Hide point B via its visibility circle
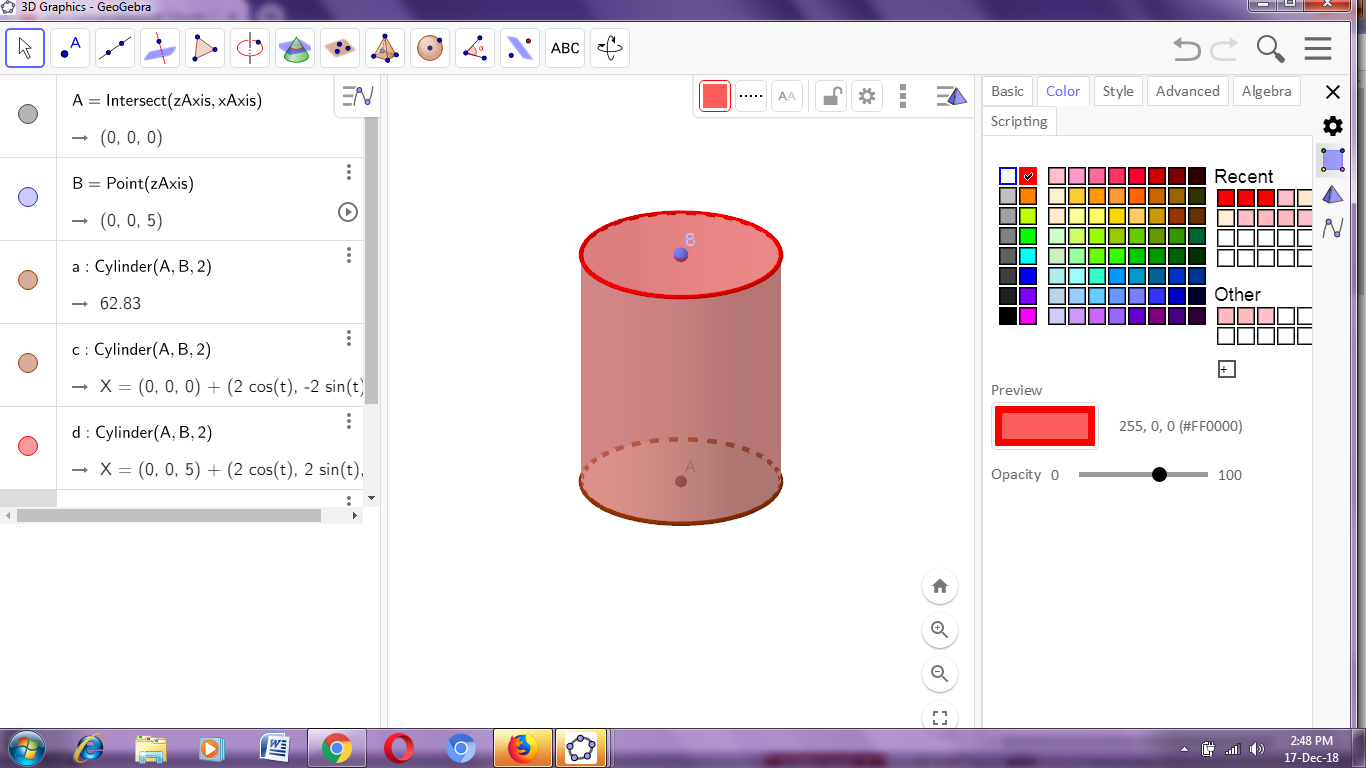Viewport: 1366px width, 768px height. click(27, 198)
